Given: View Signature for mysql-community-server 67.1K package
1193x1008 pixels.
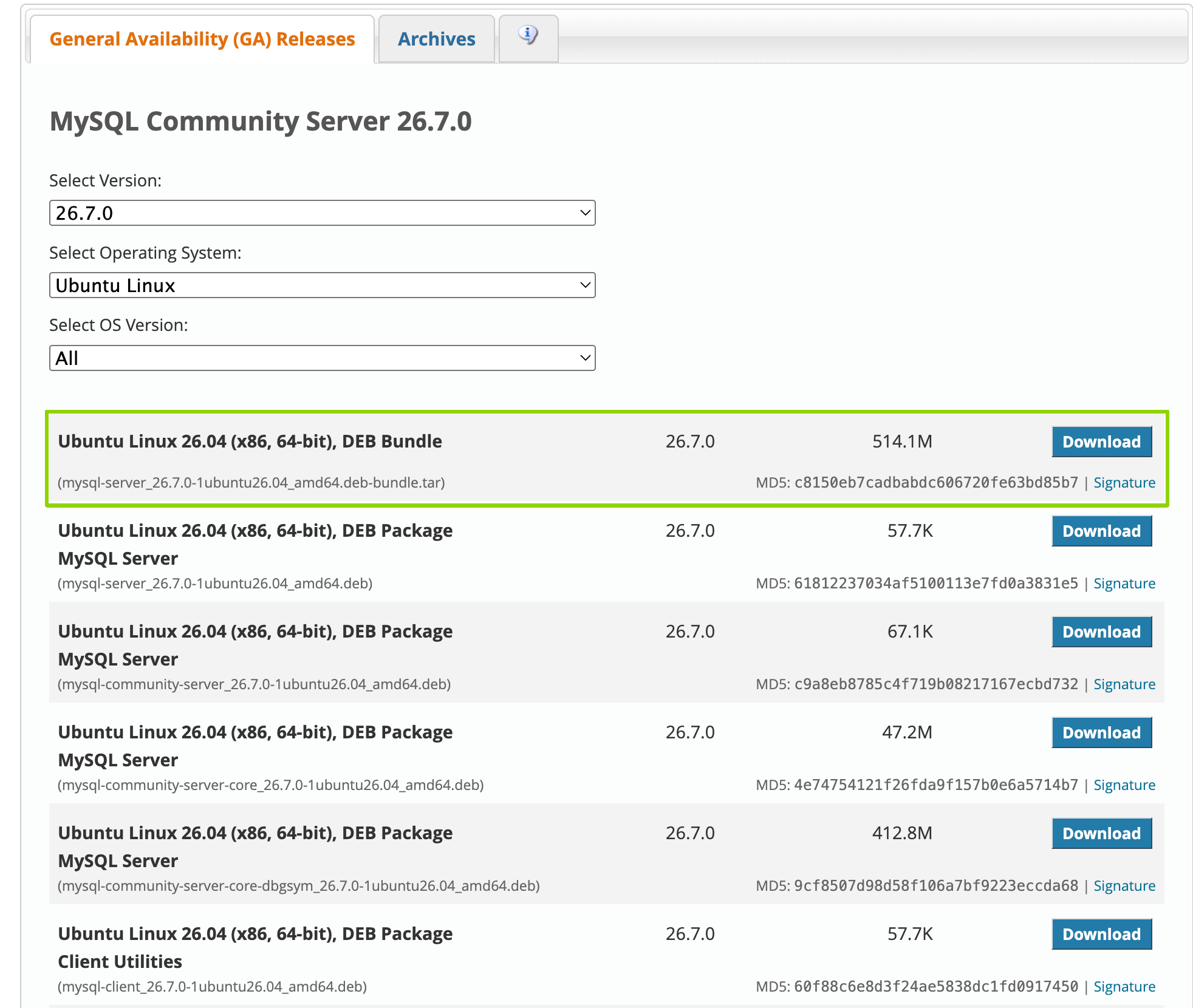Looking at the screenshot, I should coord(1124,684).
